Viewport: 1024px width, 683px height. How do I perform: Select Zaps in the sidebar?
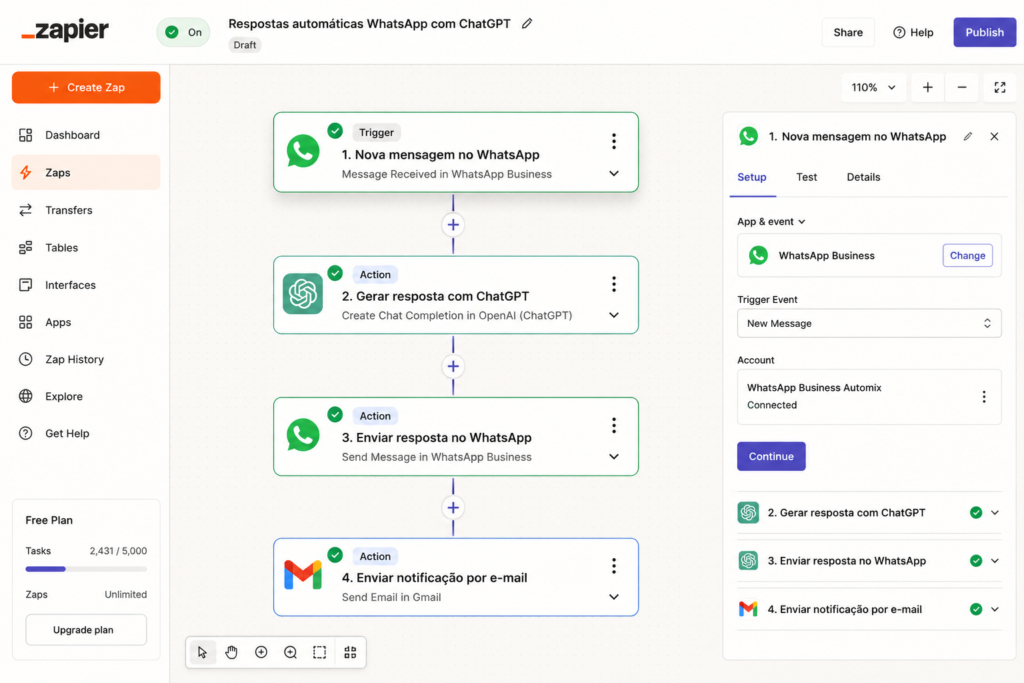point(86,172)
